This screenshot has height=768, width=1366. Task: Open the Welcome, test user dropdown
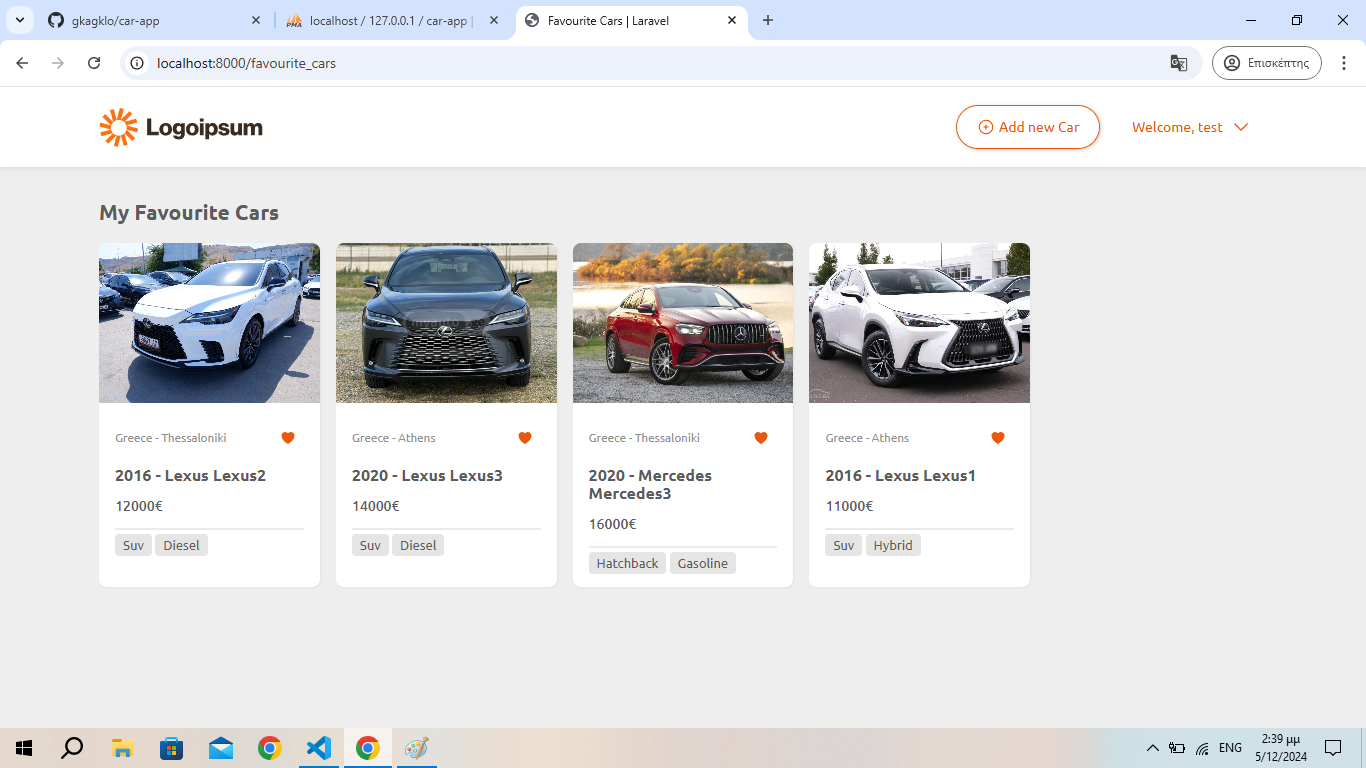1190,127
